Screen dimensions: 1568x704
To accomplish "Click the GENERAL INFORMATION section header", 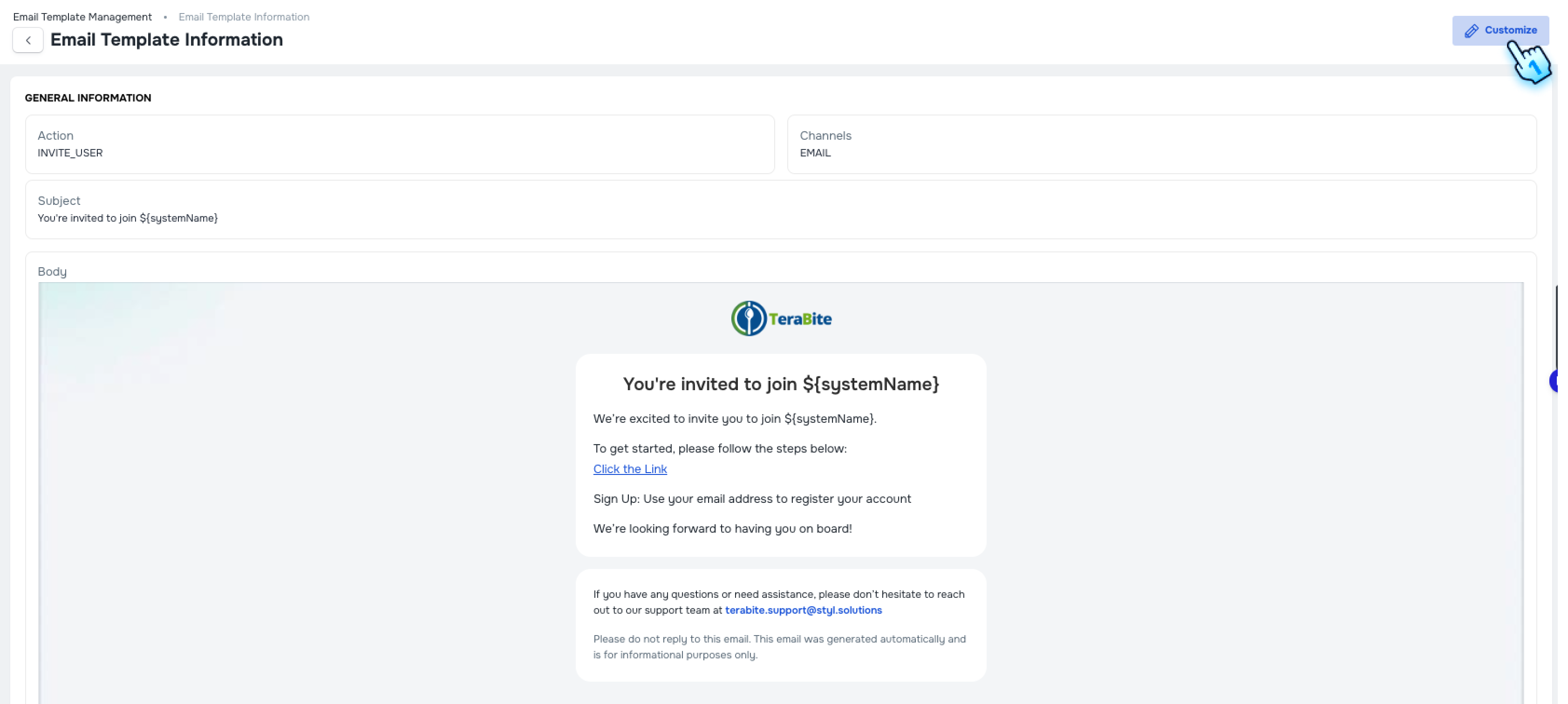I will click(x=88, y=97).
